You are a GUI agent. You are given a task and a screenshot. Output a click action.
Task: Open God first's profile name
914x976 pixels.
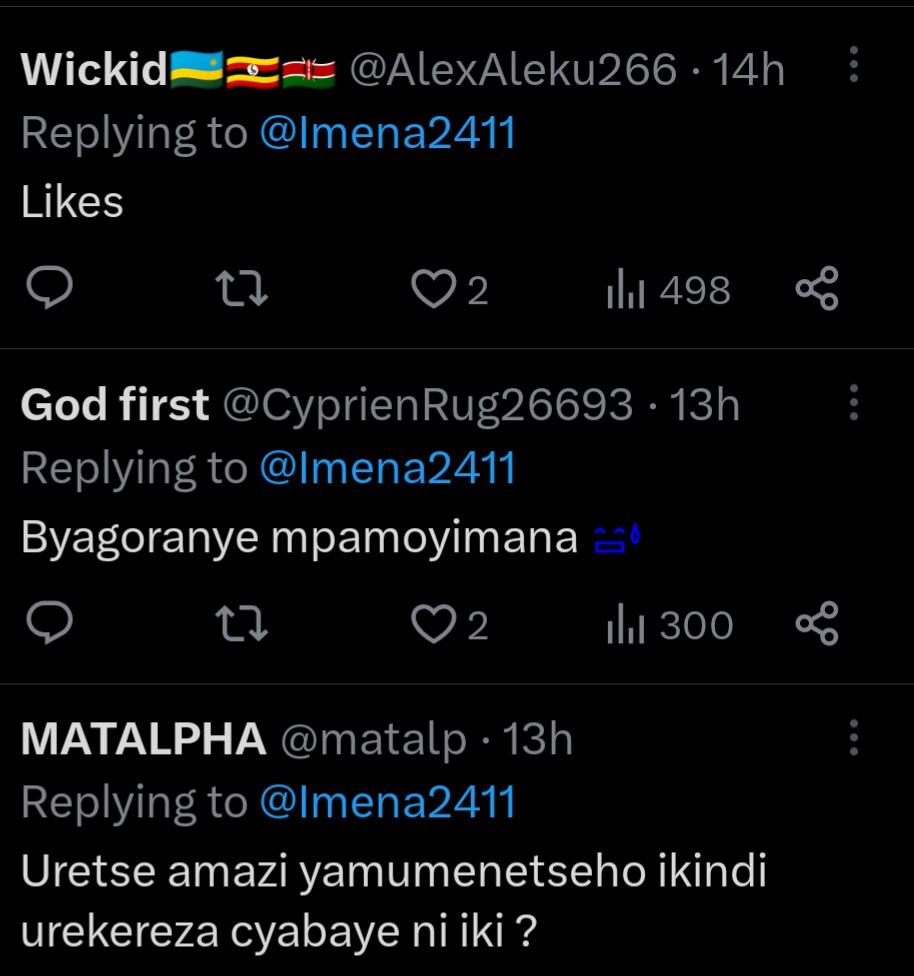coord(115,404)
